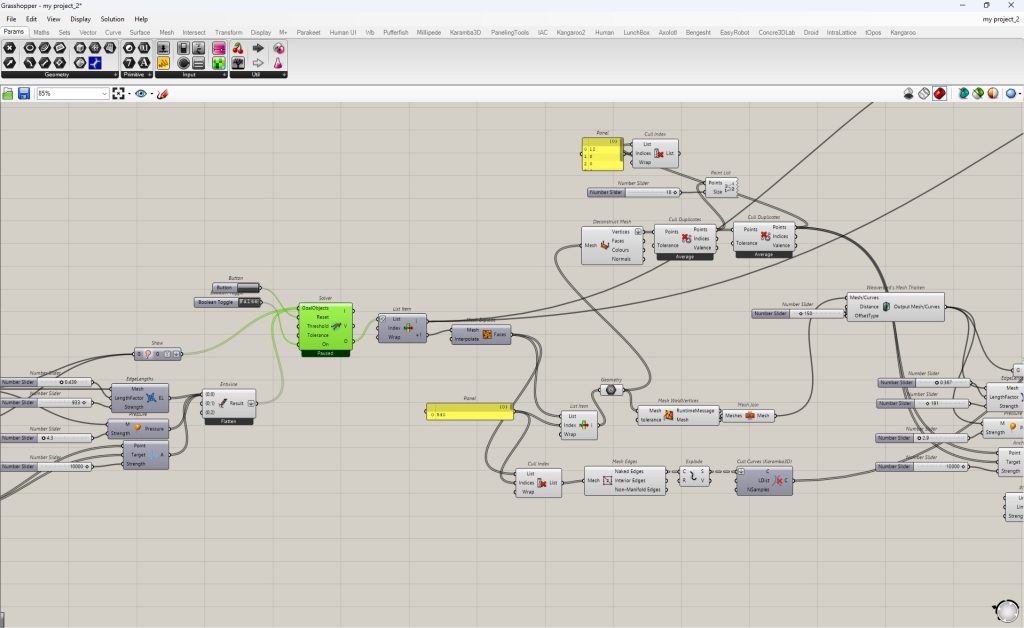Select the red shaded preview mode icon
The width and height of the screenshot is (1024, 628).
939,93
